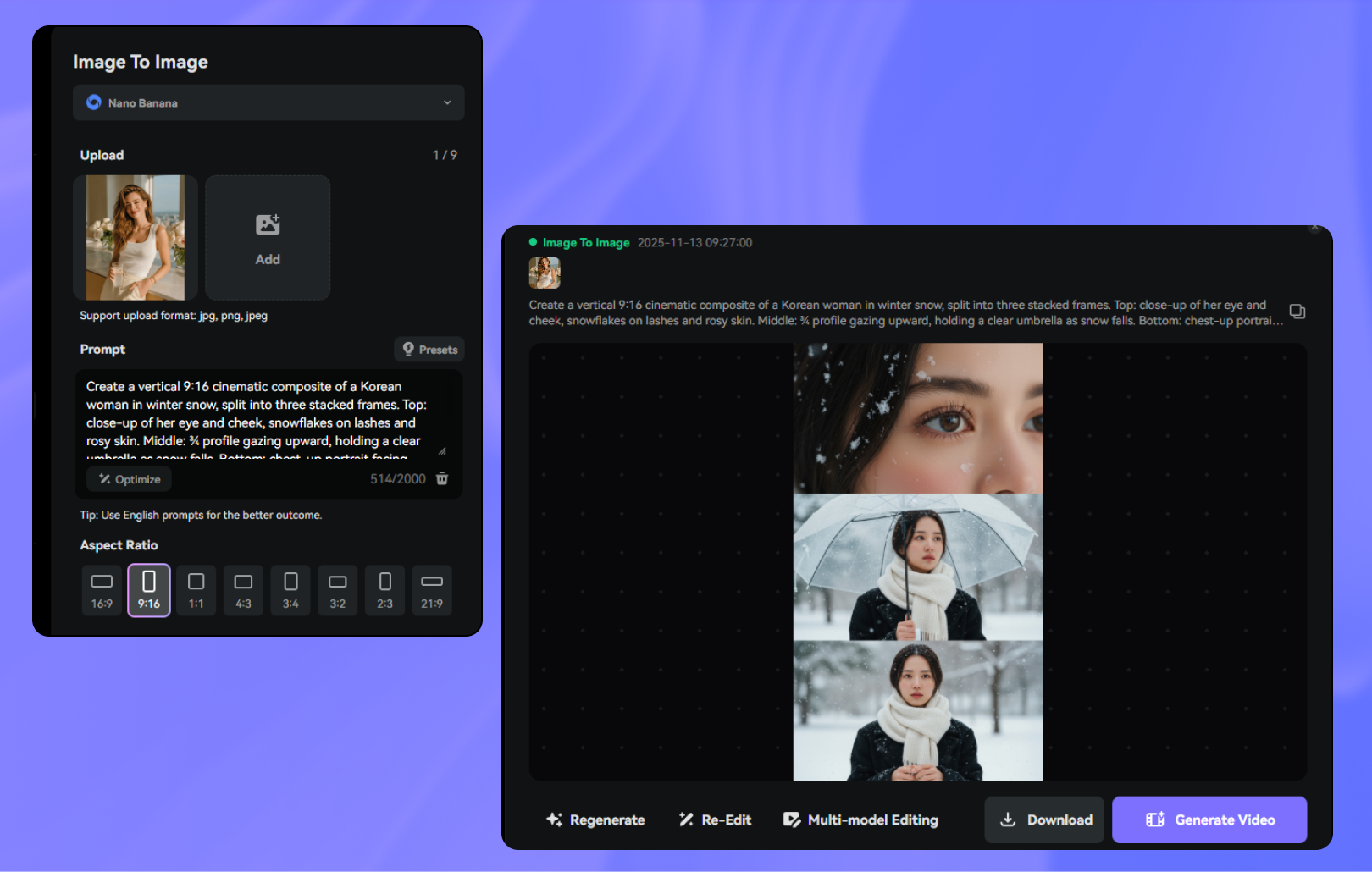Open Multi-model Editing
Viewport: 1372px width, 872px height.
click(860, 820)
